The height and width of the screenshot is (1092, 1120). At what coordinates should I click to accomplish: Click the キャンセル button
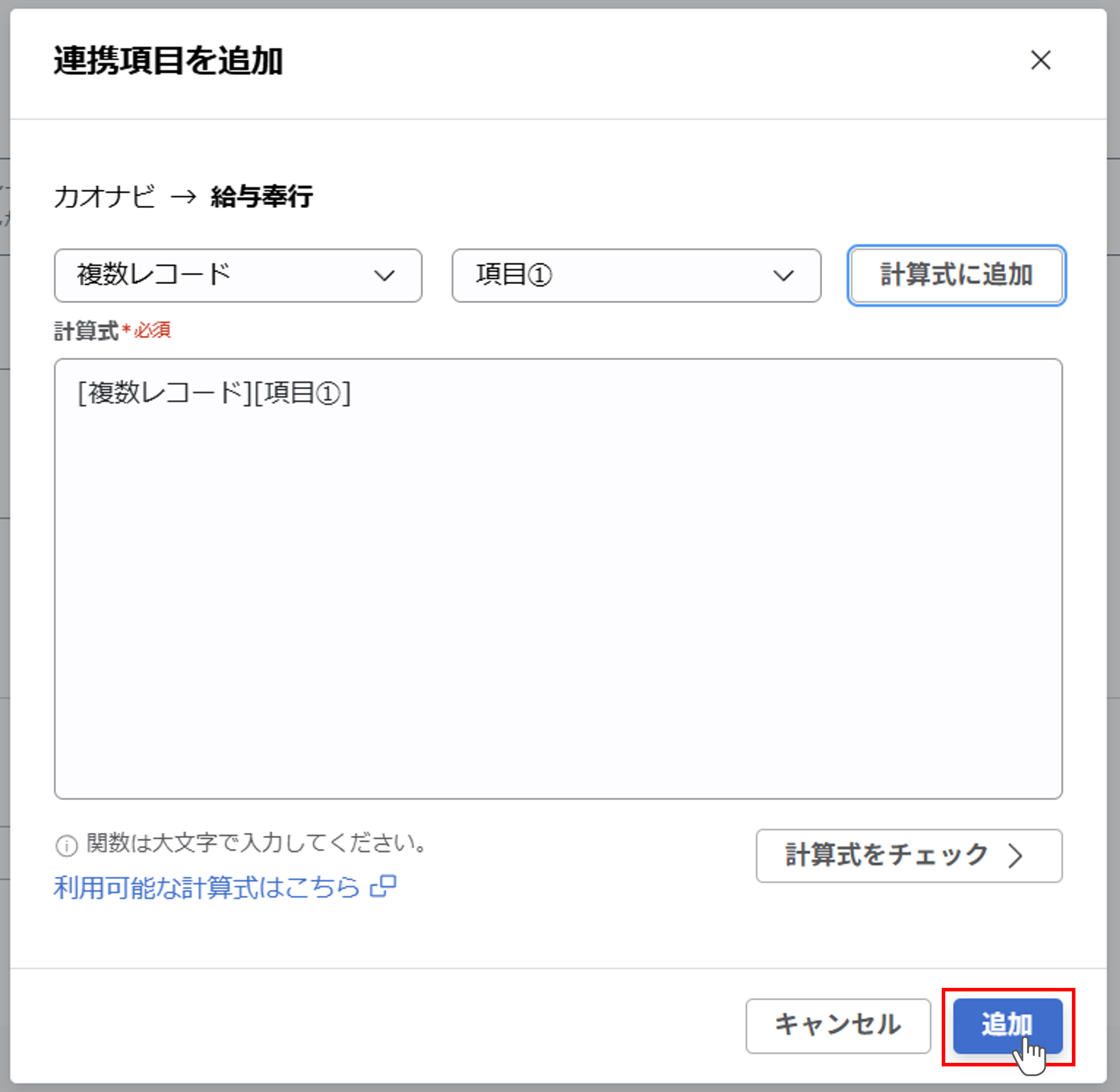[838, 1026]
